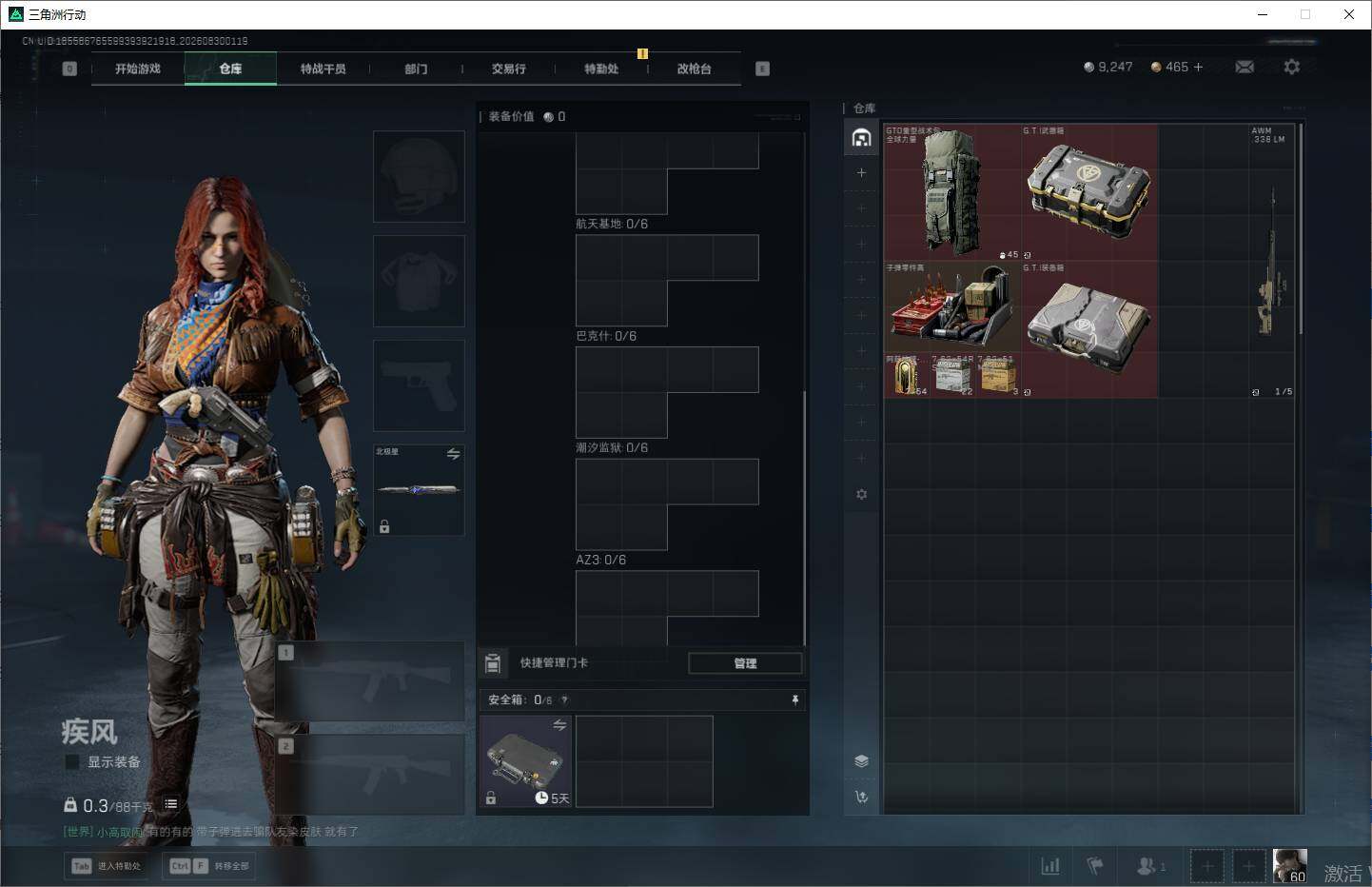
Task: Click the 巴克什: 0/6 keycard label
Action: 606,336
